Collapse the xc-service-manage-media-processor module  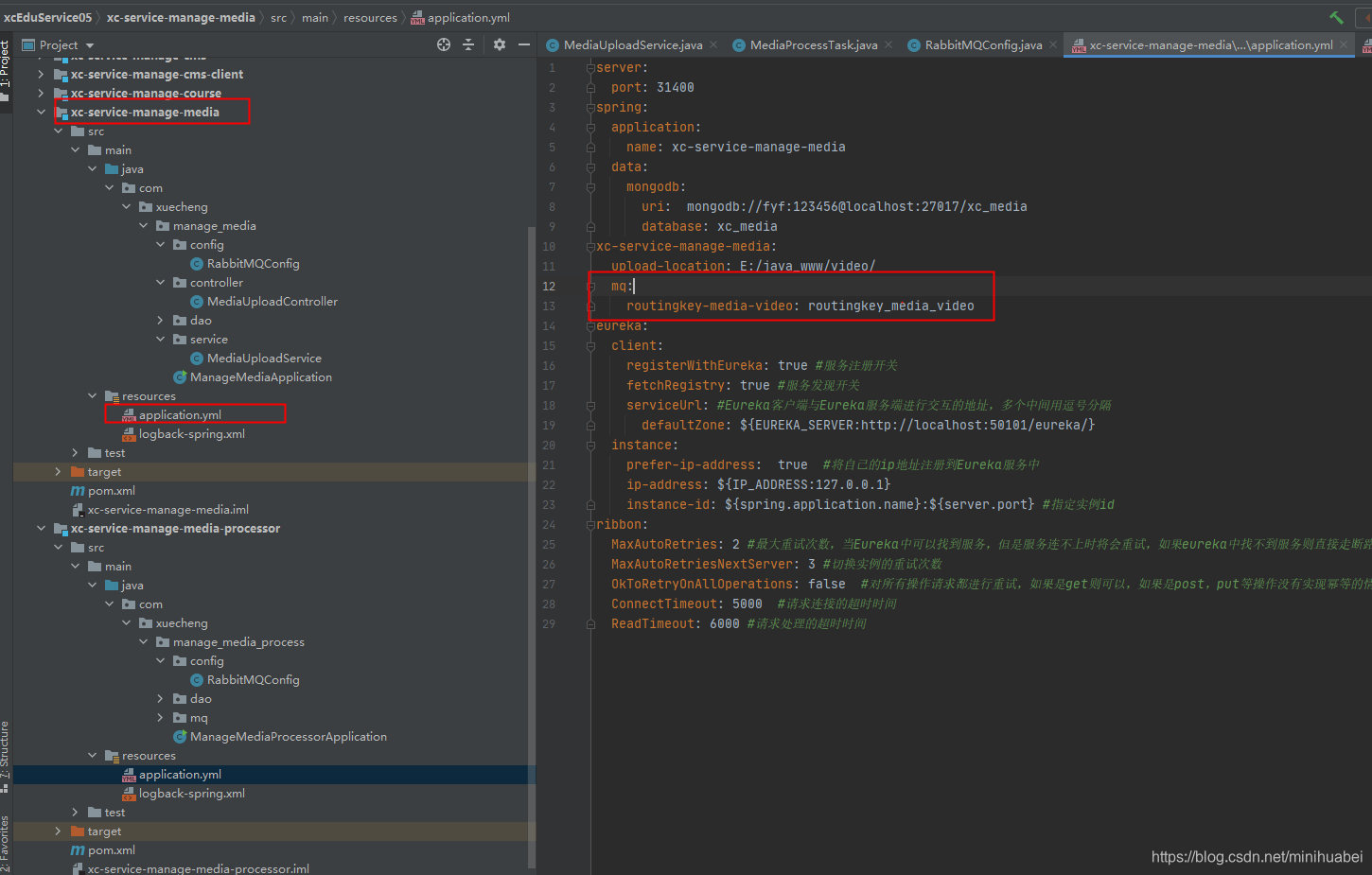coord(41,528)
